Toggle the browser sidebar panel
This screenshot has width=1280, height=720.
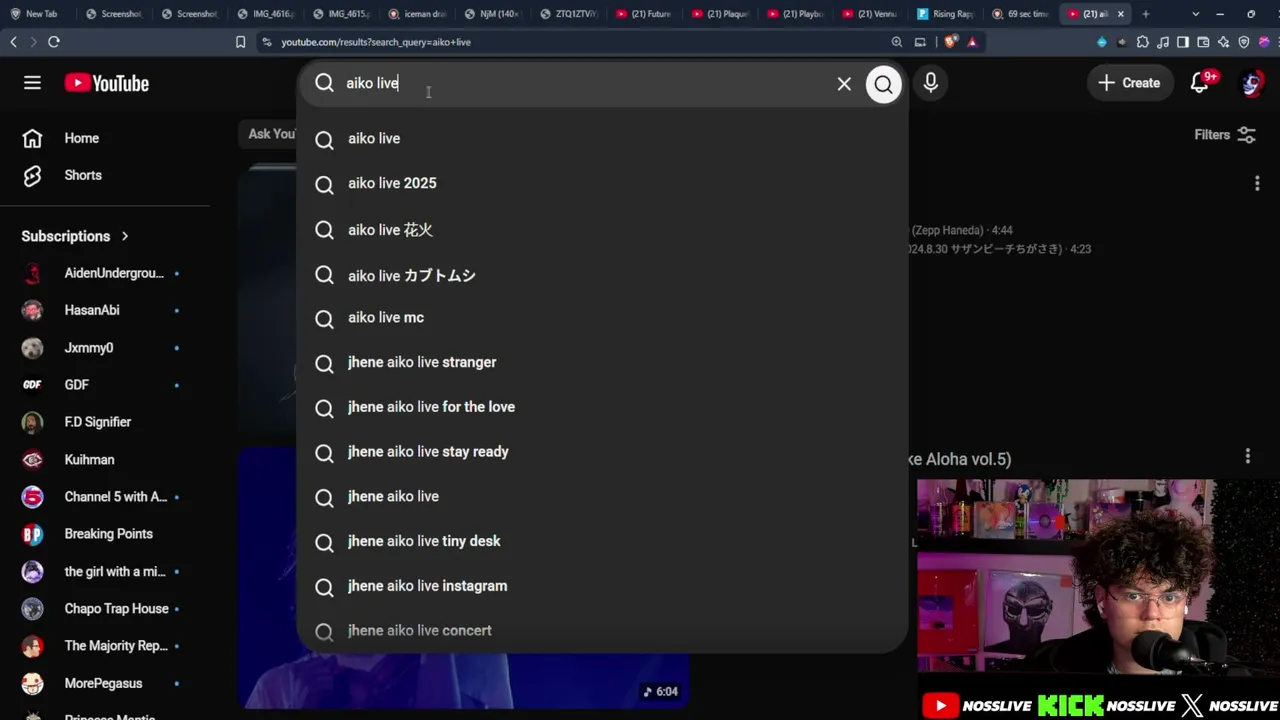(x=1183, y=42)
